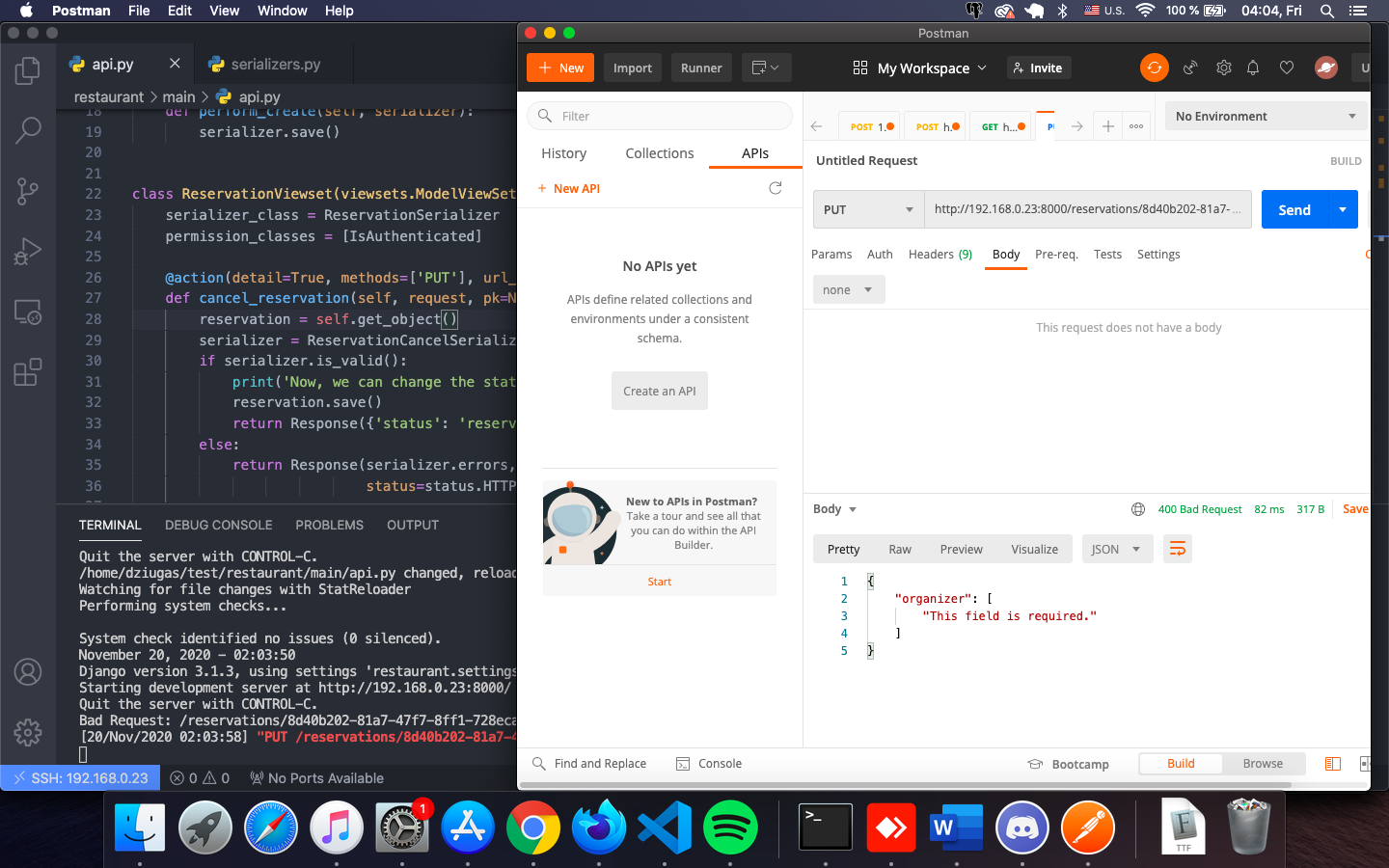Open the VS Code Manage gear menu

[28, 732]
